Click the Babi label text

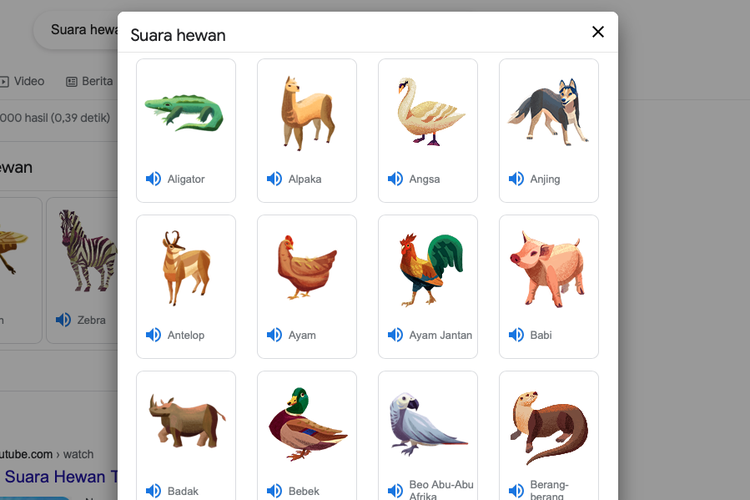click(540, 335)
